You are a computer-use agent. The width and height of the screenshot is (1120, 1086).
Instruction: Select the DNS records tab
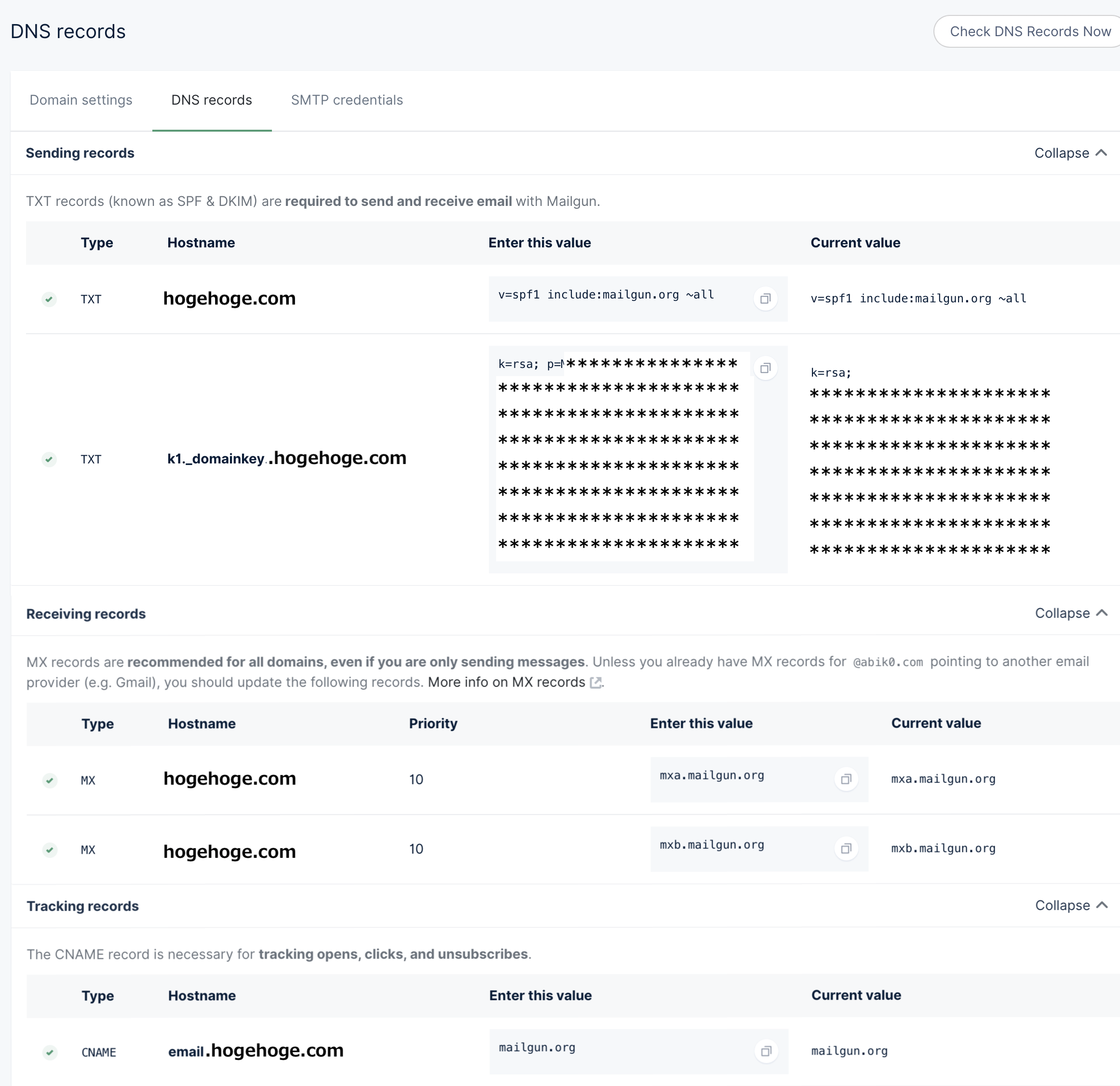212,100
